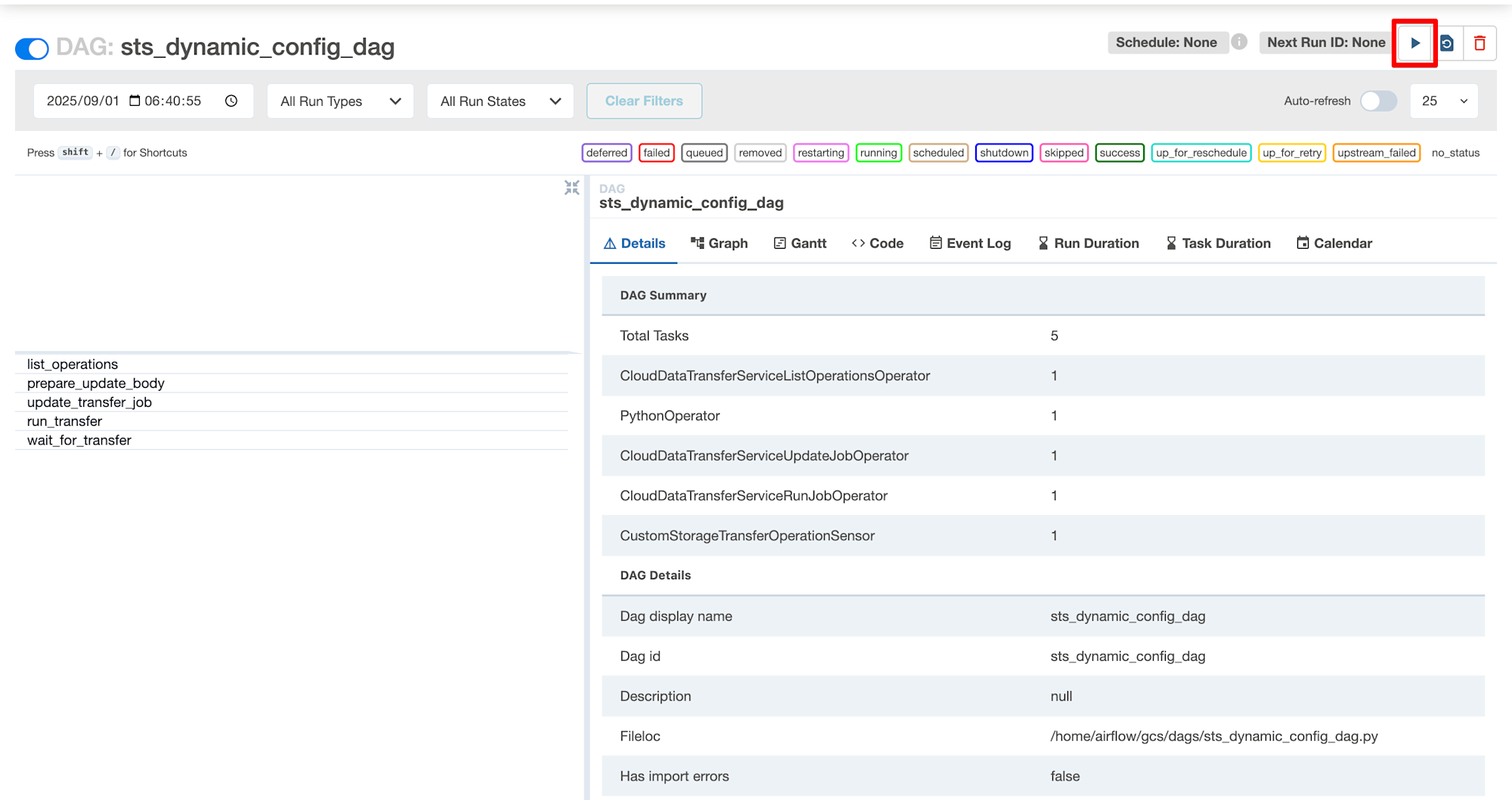Click the up_for_retry status badge
Image resolution: width=1512 pixels, height=800 pixels.
[x=1292, y=153]
